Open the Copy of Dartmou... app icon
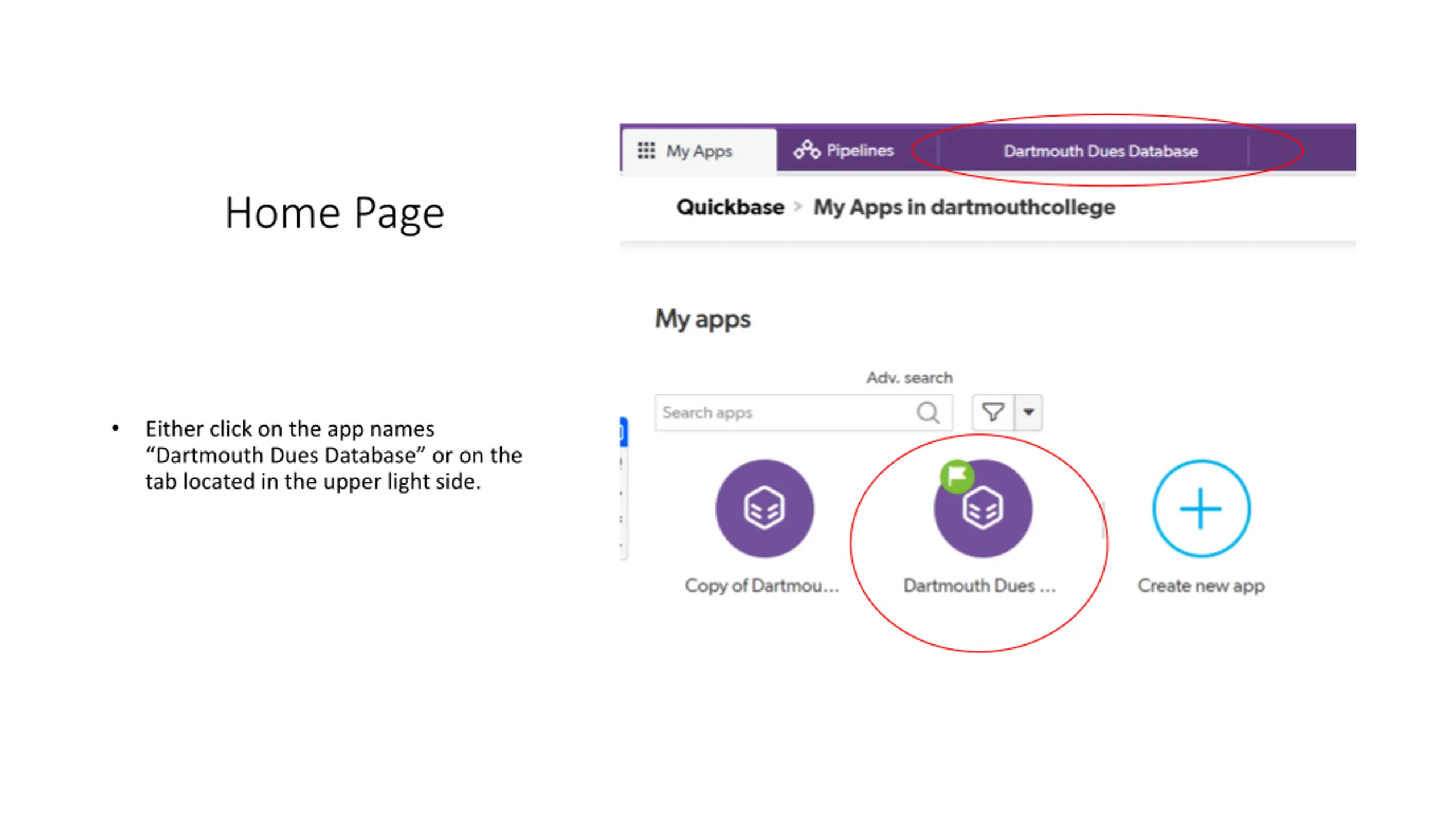This screenshot has height=819, width=1456. [x=764, y=508]
